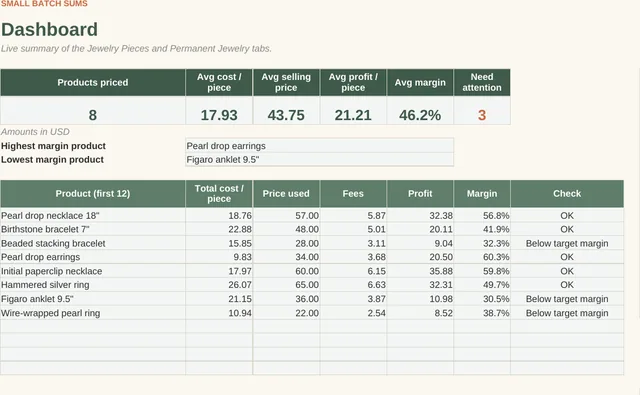Click the OK check for Hammered silver ring
The height and width of the screenshot is (395, 640).
567,285
